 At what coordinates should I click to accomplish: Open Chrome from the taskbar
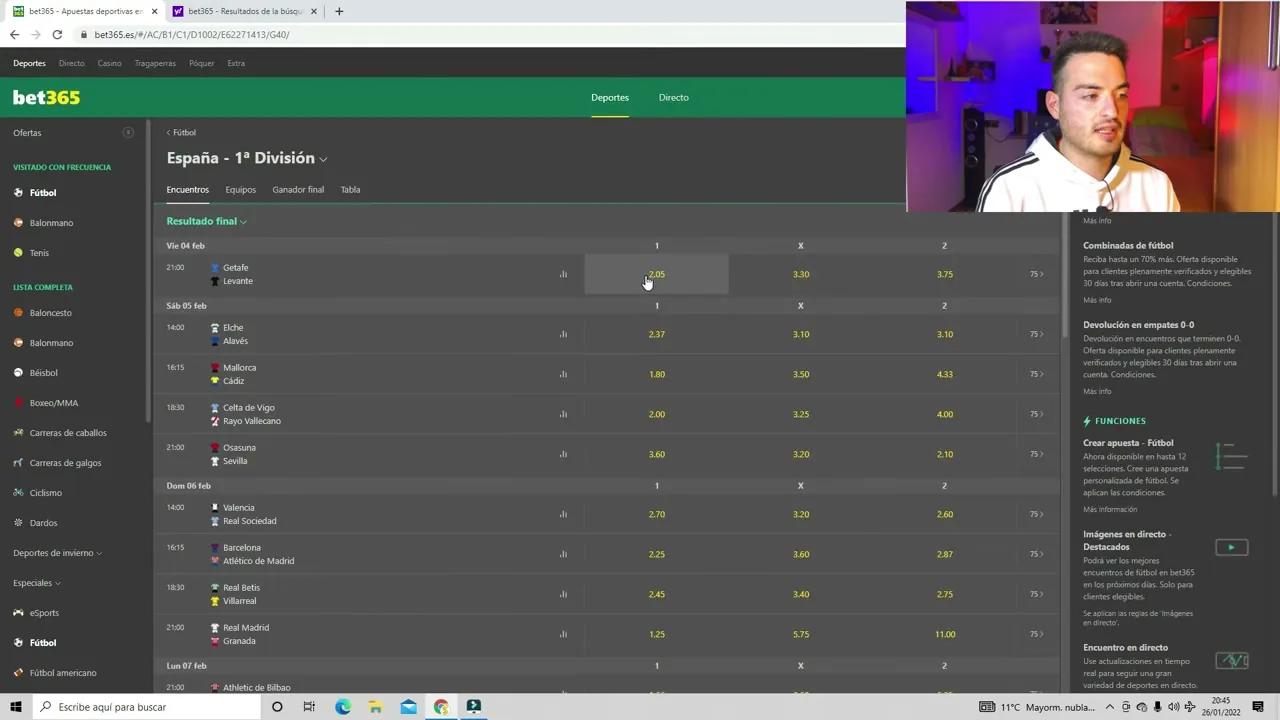(441, 706)
